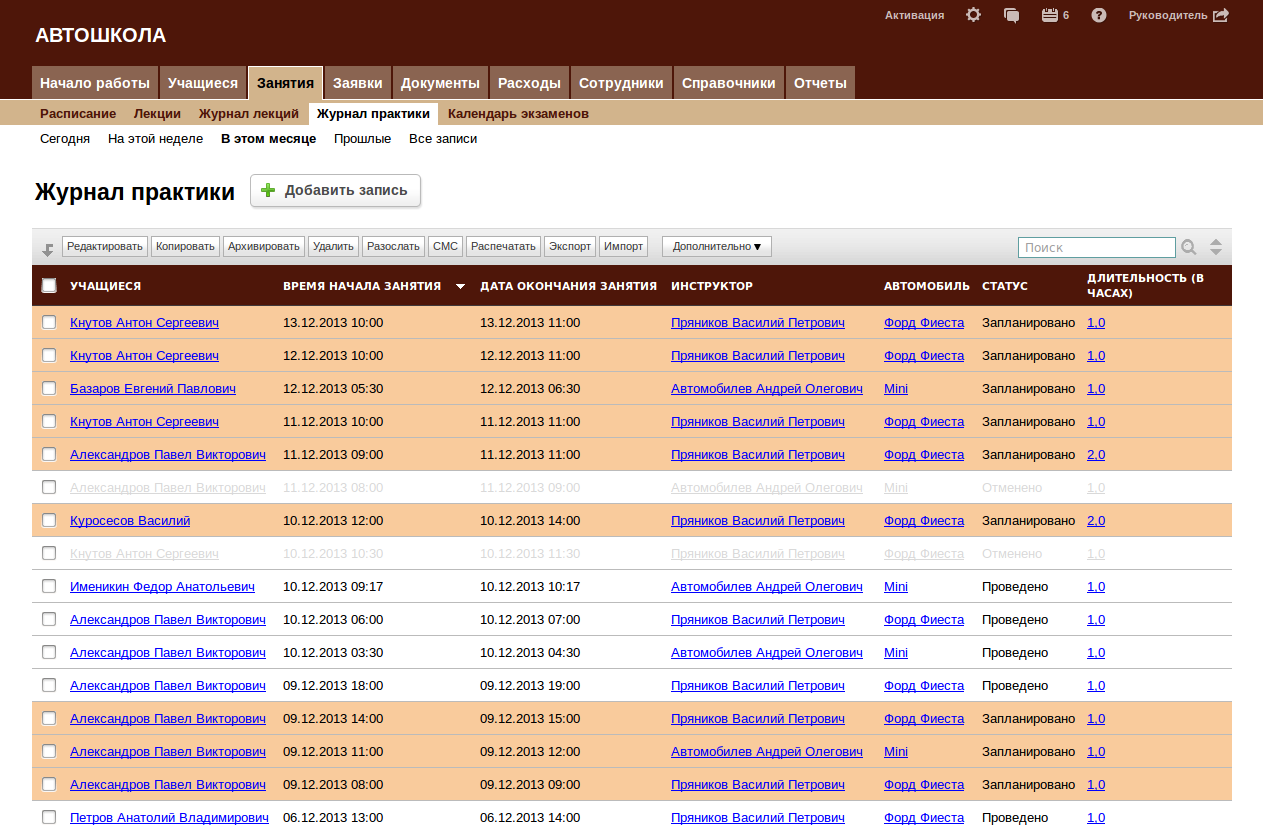This screenshot has width=1263, height=832.
Task: Select checkbox for Куросесов Василий row
Action: 49,520
